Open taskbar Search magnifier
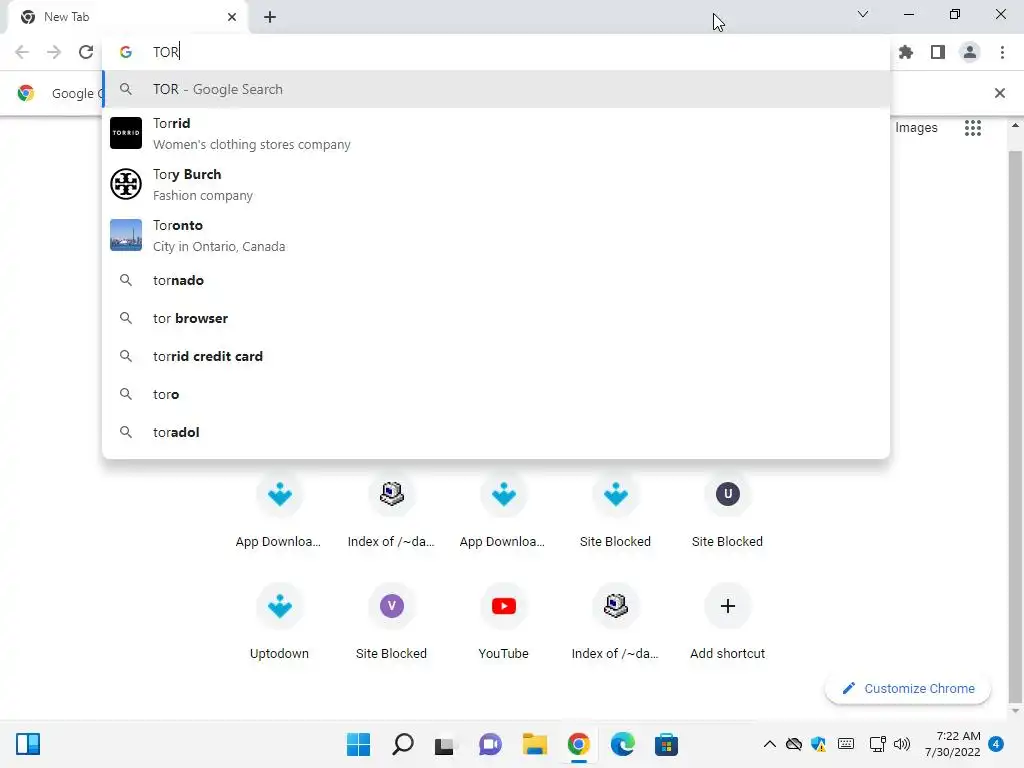The image size is (1024, 768). coord(402,744)
